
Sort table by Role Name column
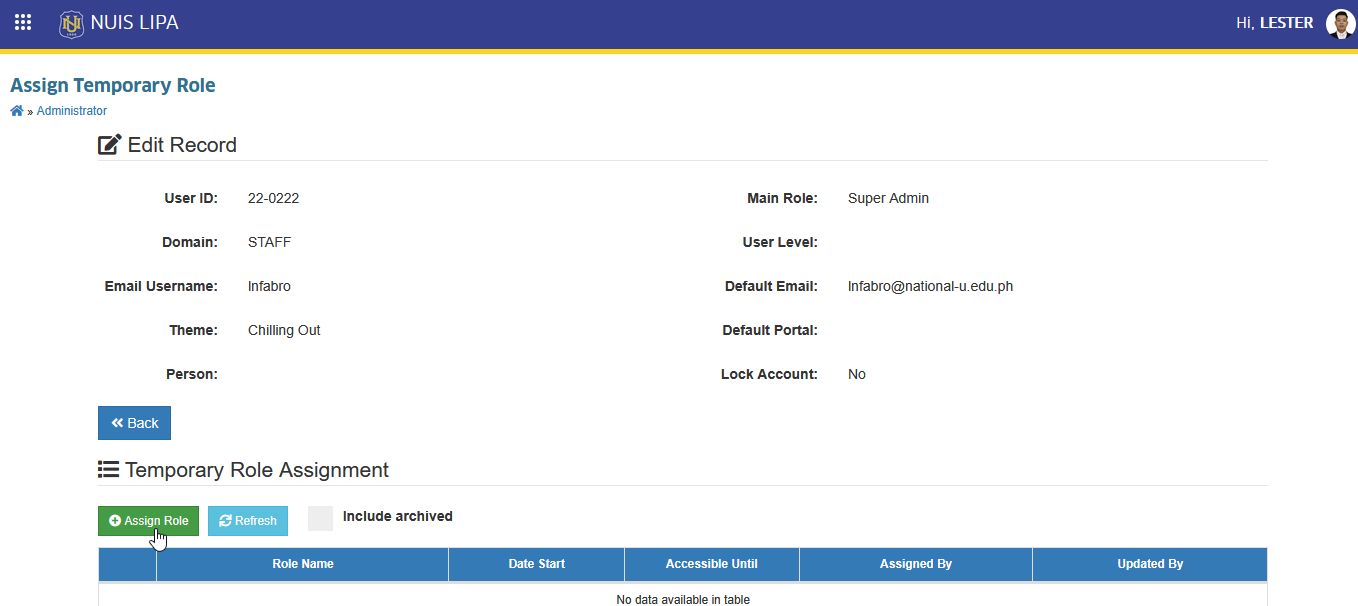303,564
